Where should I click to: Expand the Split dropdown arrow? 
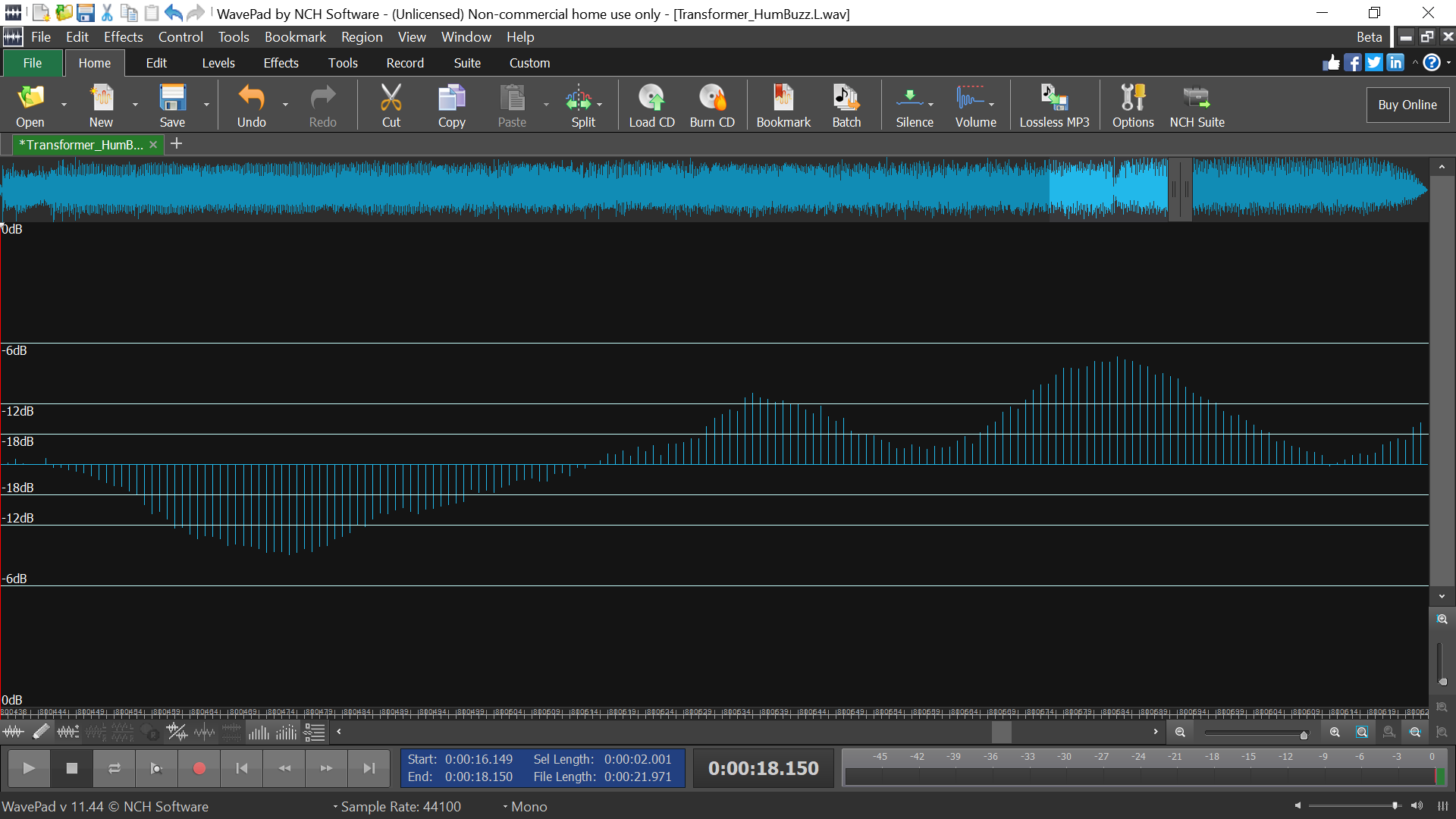[x=599, y=105]
